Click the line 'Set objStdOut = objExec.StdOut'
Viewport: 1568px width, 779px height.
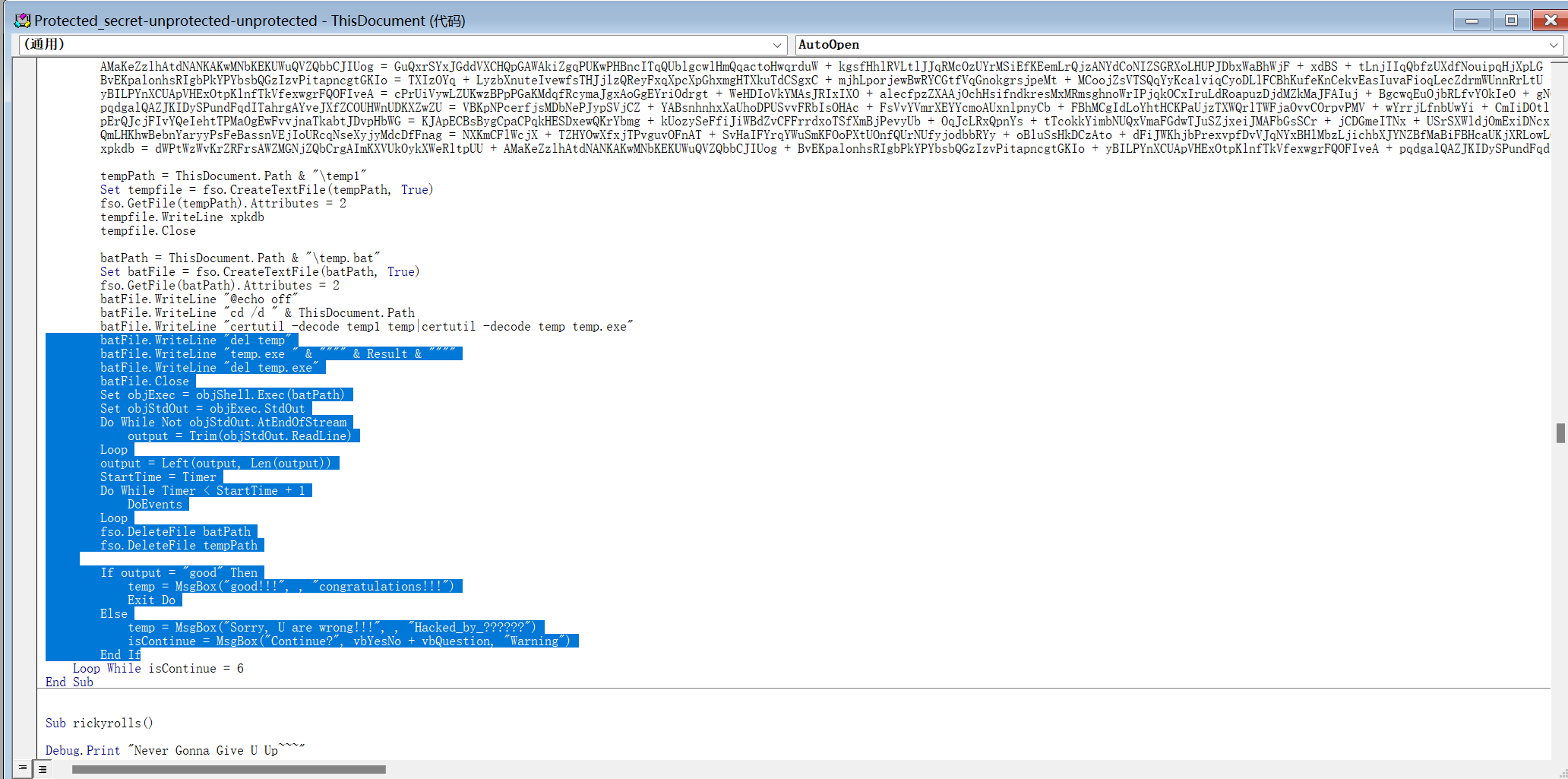click(203, 408)
